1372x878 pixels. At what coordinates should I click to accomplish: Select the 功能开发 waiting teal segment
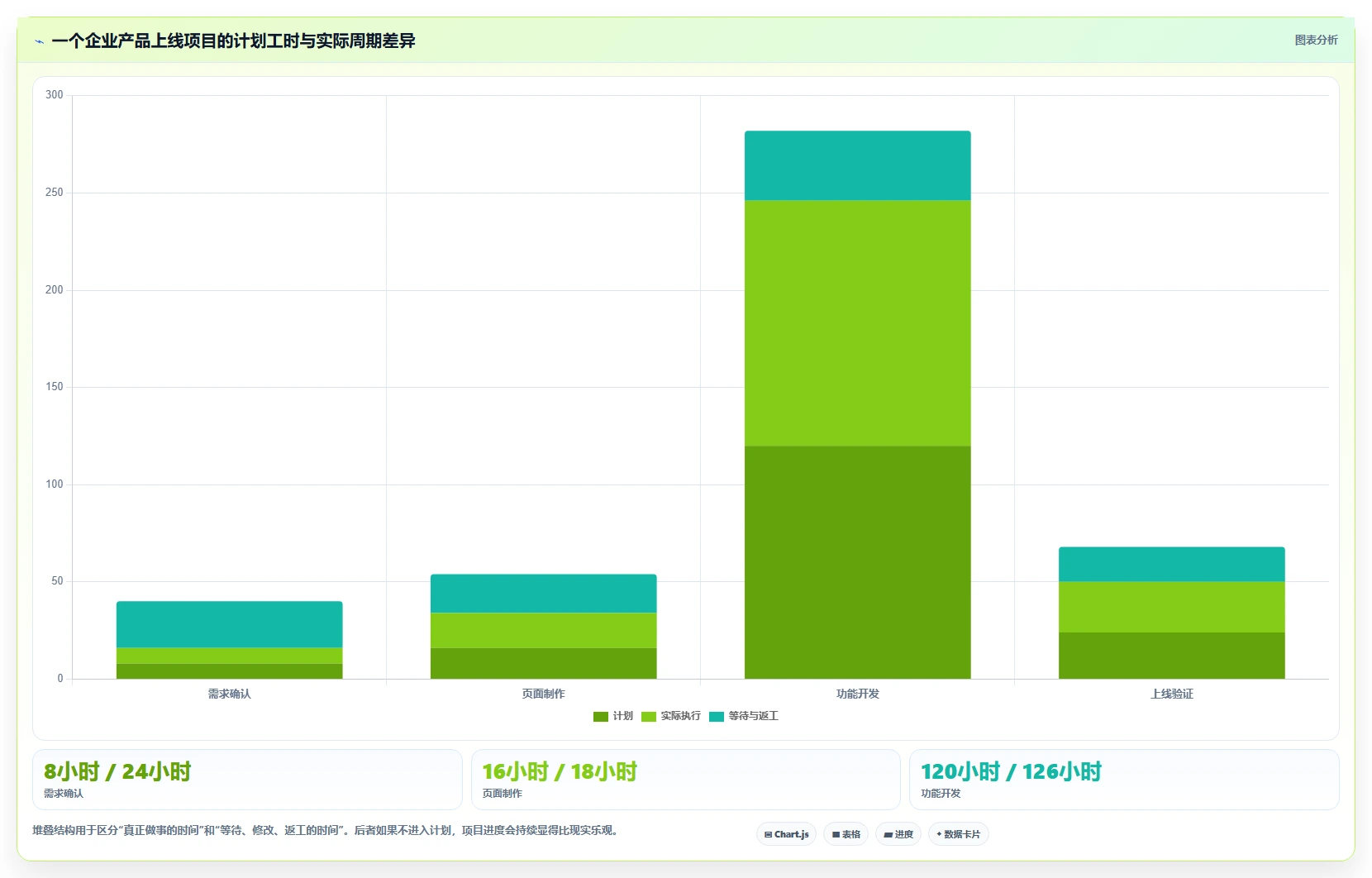[858, 165]
